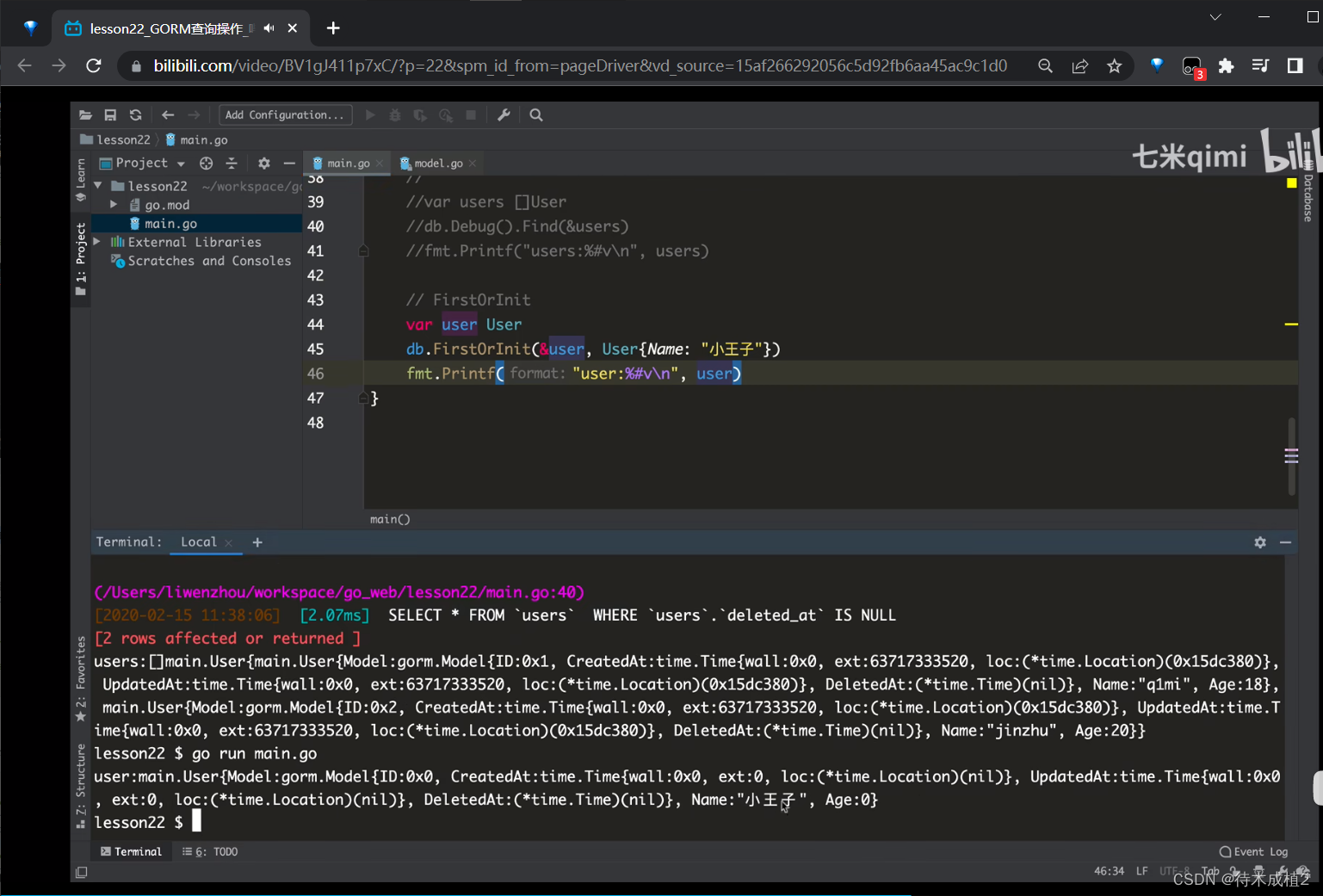
Task: Switch to the model.go editor tab
Action: [437, 164]
